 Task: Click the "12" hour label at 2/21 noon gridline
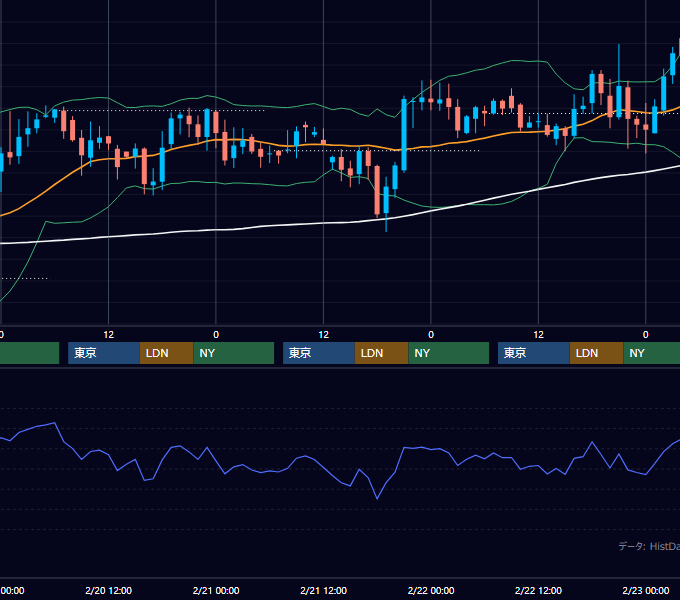(x=324, y=335)
